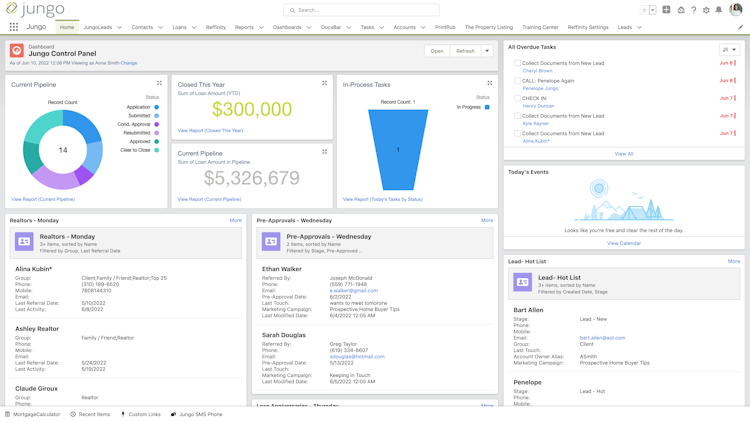
Task: Click the Lead- Hot List icon
Action: (522, 282)
